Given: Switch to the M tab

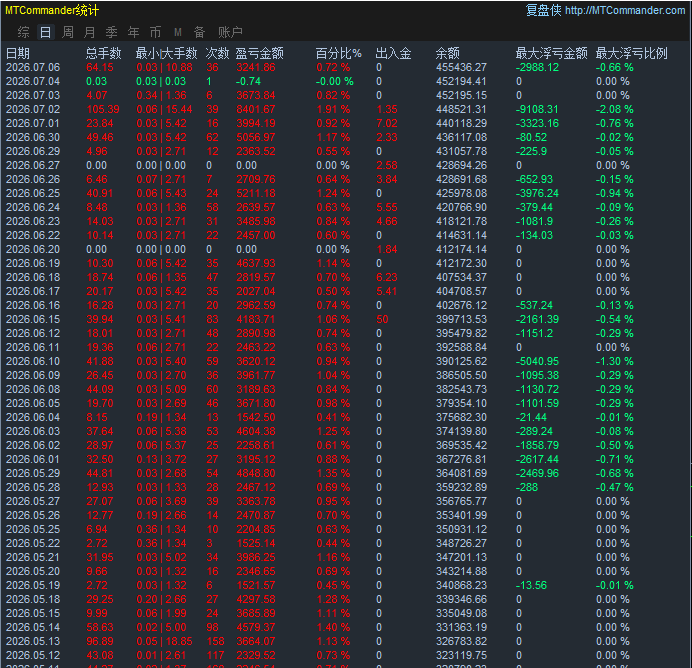Looking at the screenshot, I should [x=178, y=32].
